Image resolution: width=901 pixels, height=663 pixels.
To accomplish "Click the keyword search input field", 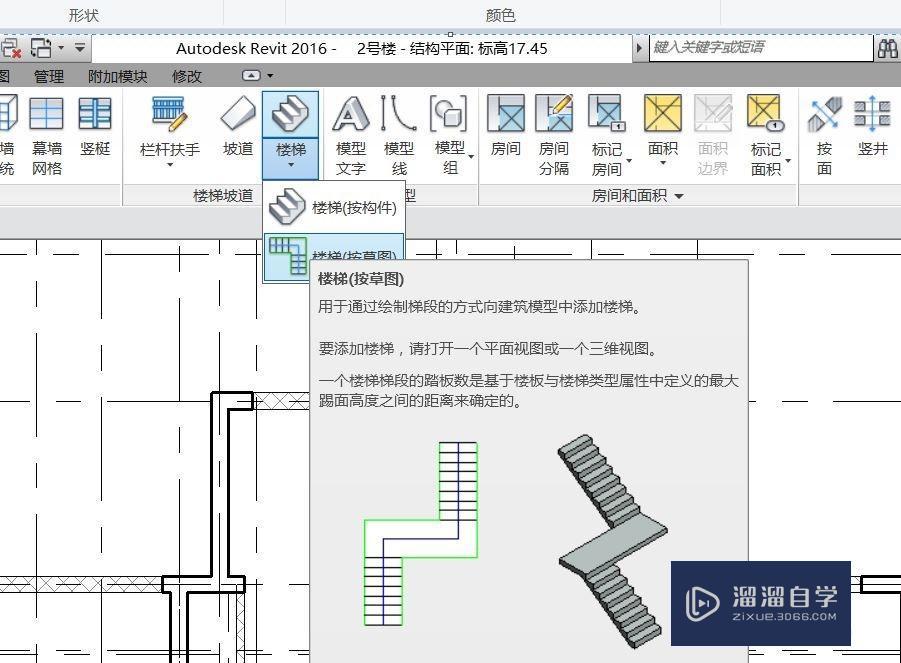I will (x=761, y=47).
